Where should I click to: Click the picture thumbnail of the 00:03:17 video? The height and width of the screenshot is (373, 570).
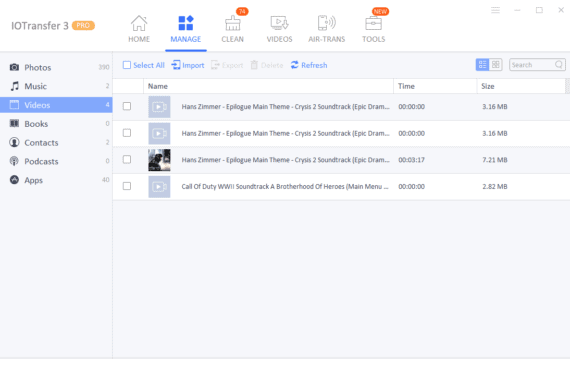(159, 160)
